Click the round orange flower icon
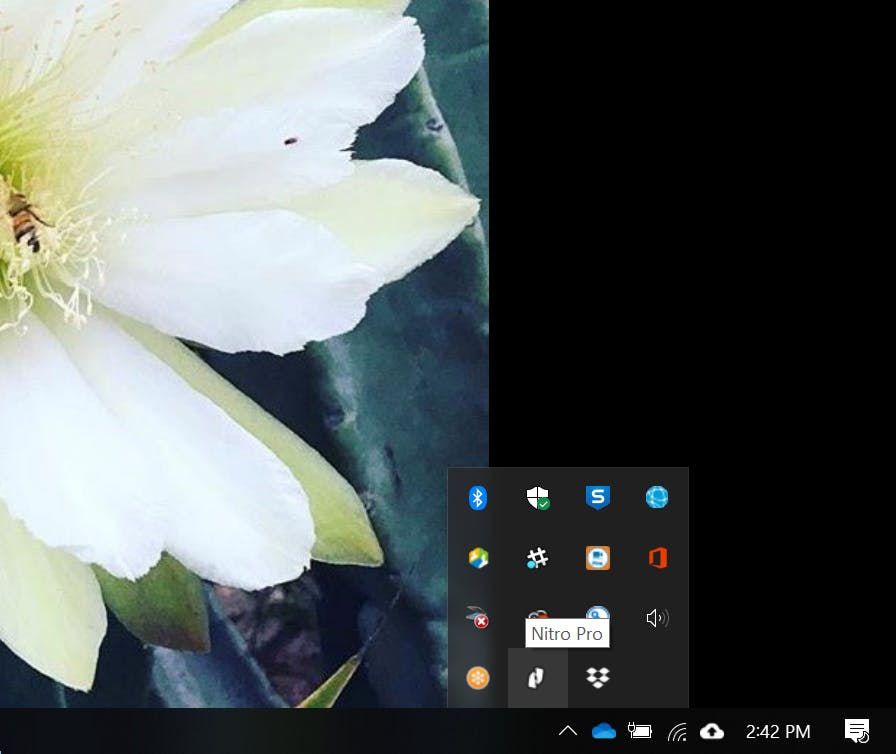 (478, 678)
